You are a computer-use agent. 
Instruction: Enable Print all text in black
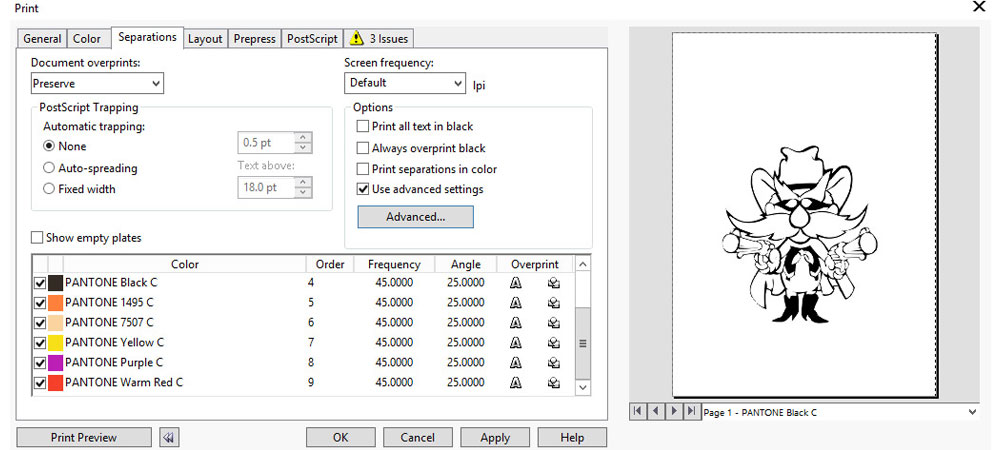tap(363, 127)
